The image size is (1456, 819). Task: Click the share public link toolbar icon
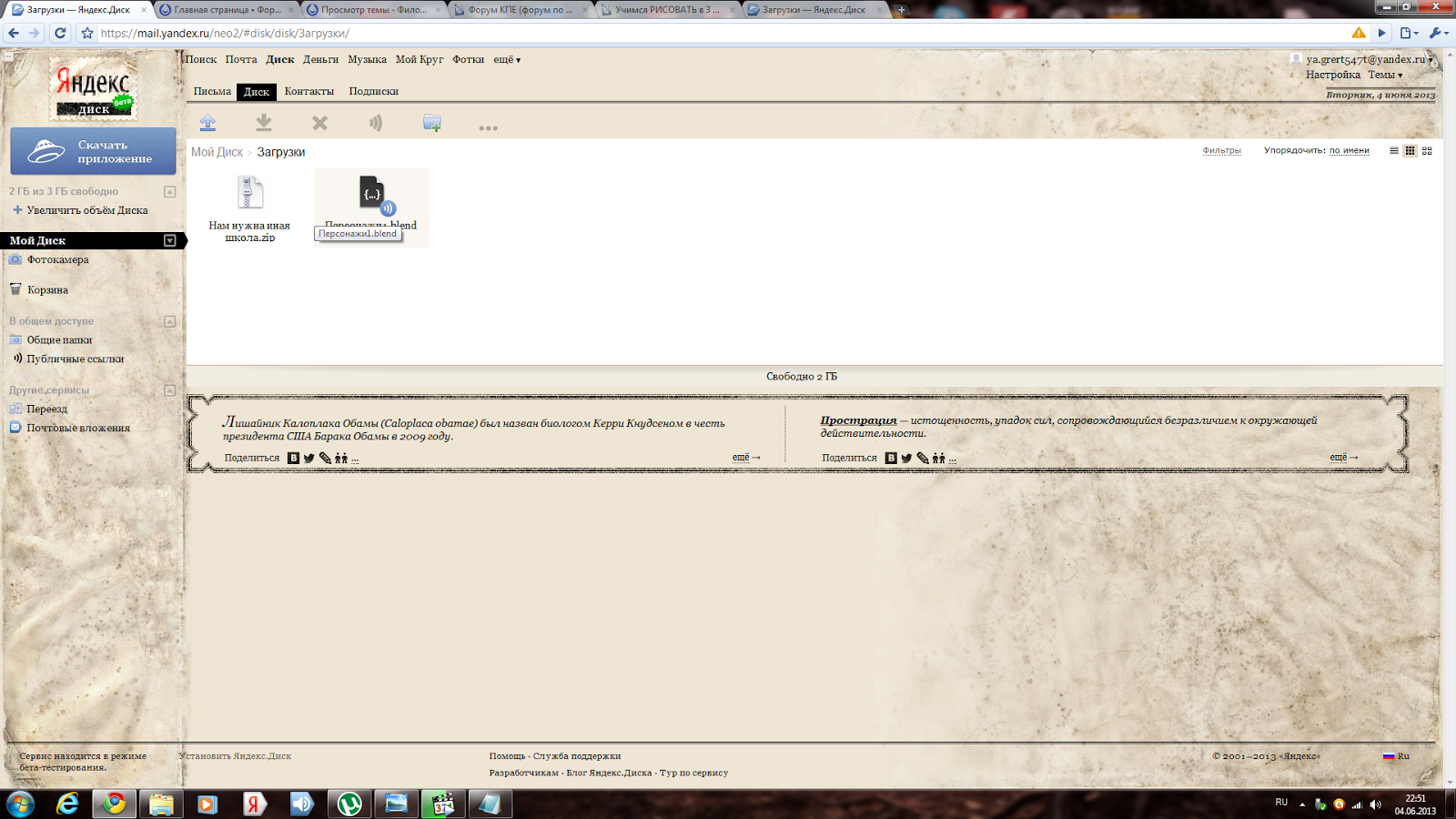point(376,123)
